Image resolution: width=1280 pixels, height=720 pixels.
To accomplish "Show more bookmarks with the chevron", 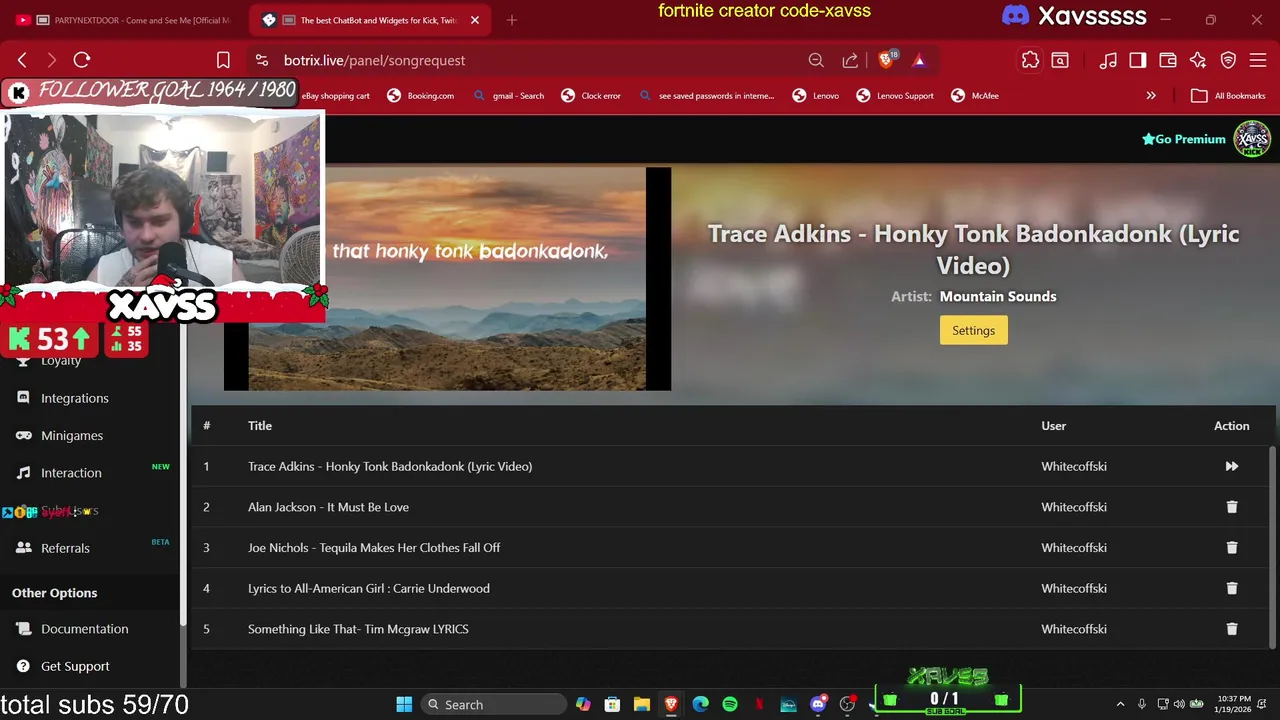I will [x=1151, y=96].
